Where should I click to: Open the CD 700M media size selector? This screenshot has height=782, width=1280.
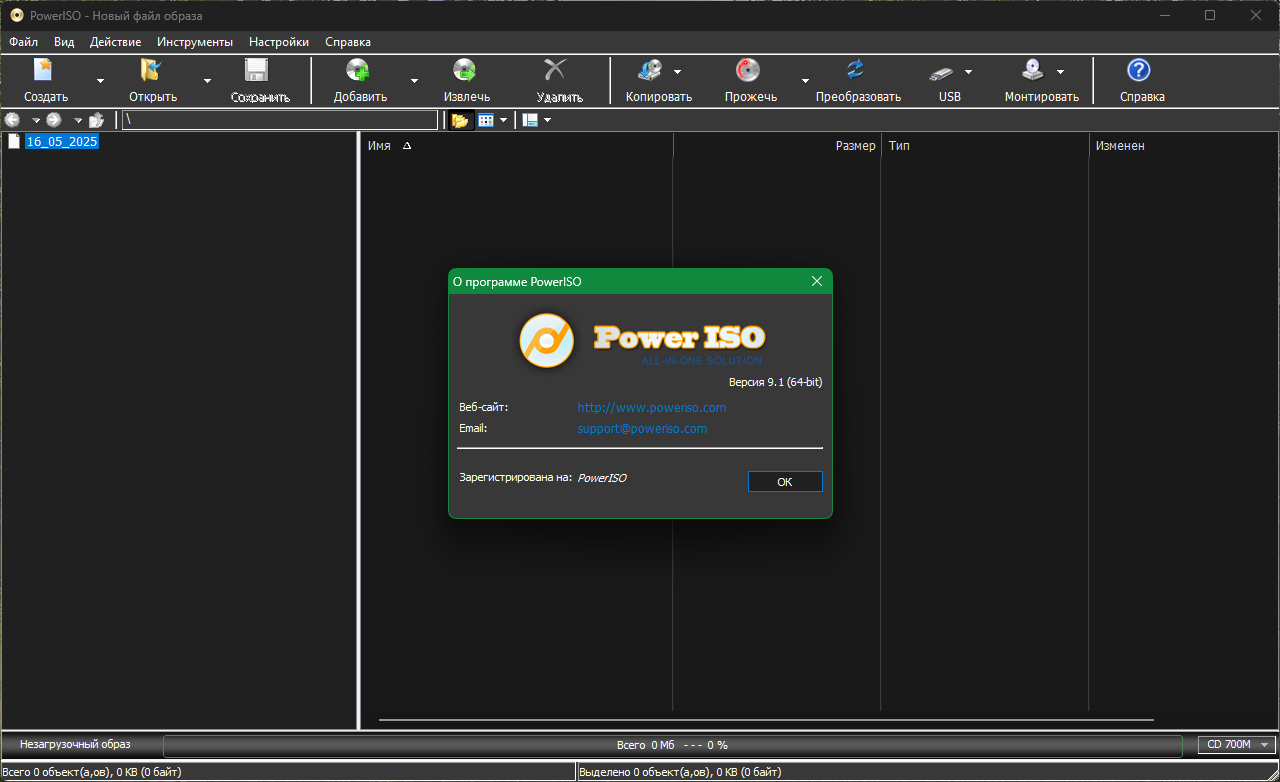[x=1237, y=745]
